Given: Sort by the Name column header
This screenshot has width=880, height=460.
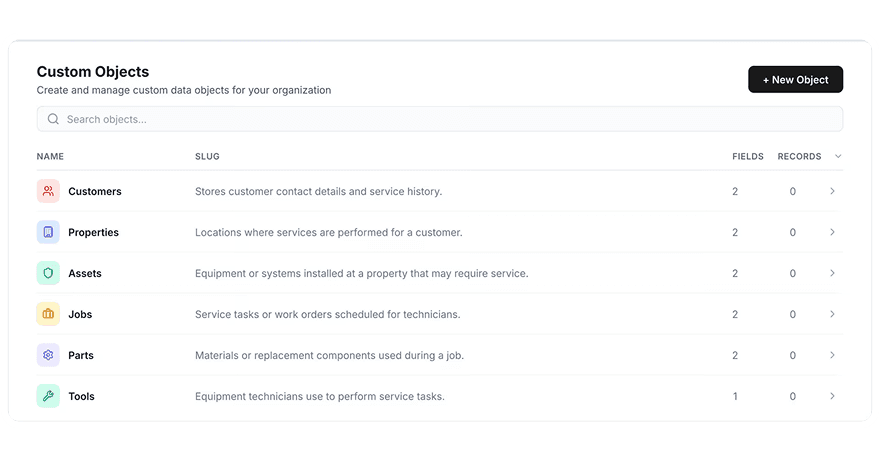Looking at the screenshot, I should 50,156.
